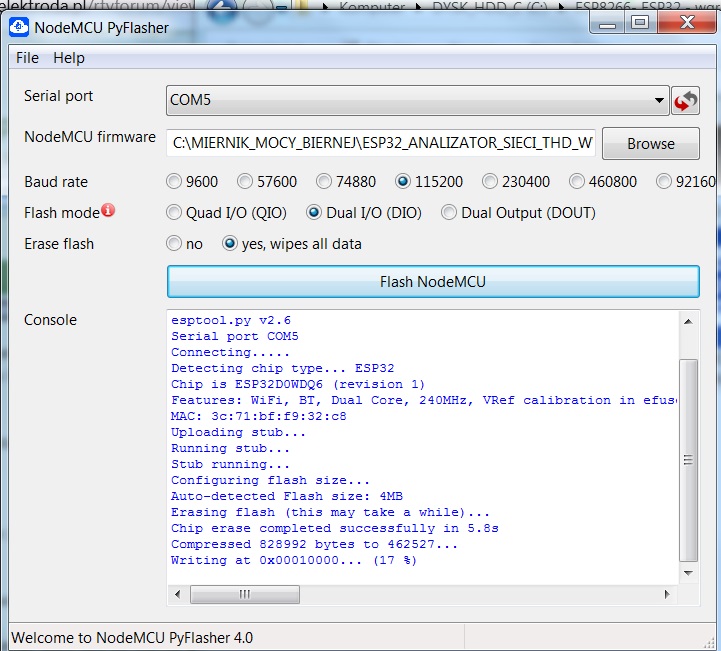Click the 'Uploading stub...' console line
The width and height of the screenshot is (721, 651).
[x=238, y=432]
